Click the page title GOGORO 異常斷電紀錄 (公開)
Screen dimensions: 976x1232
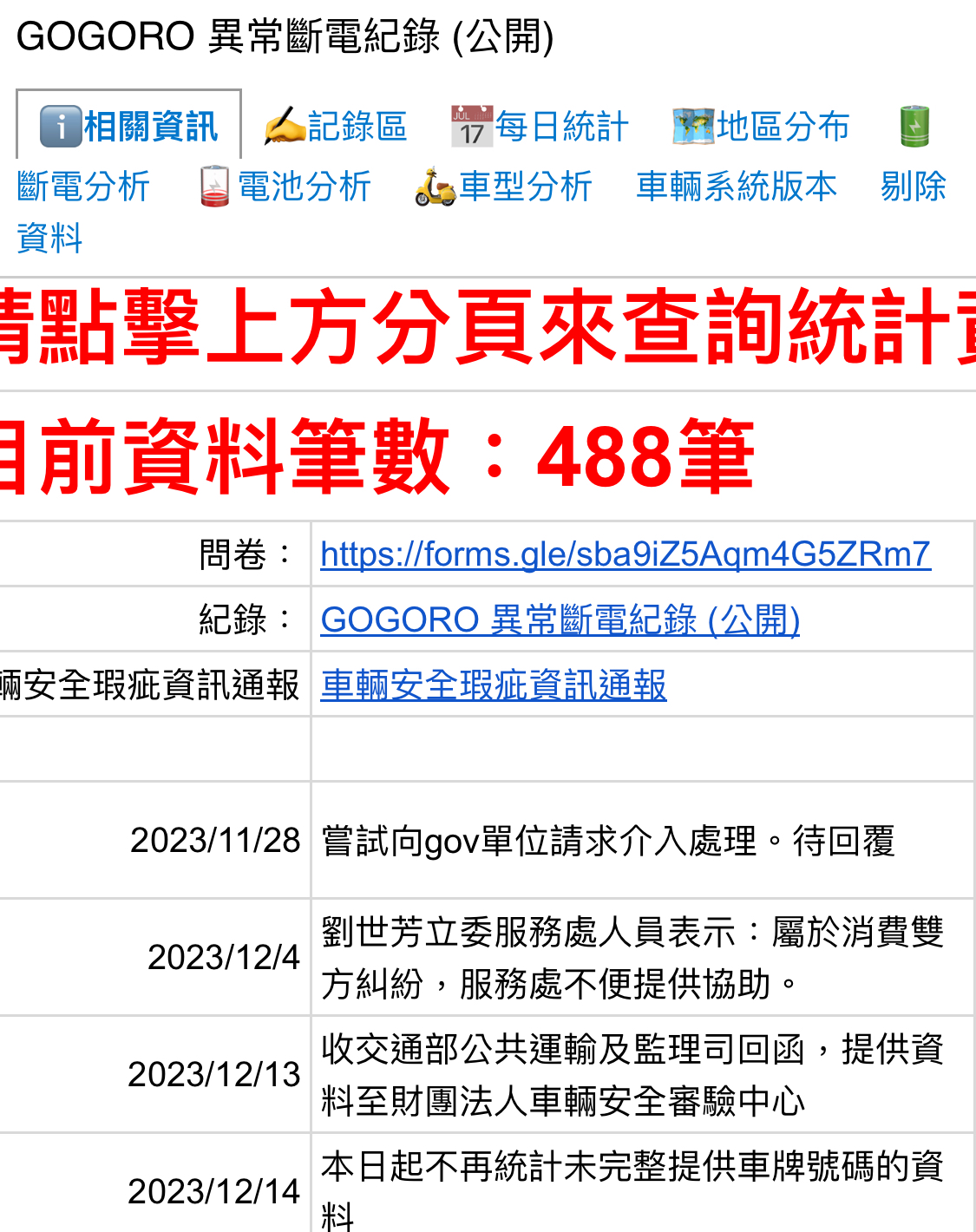coord(285,36)
